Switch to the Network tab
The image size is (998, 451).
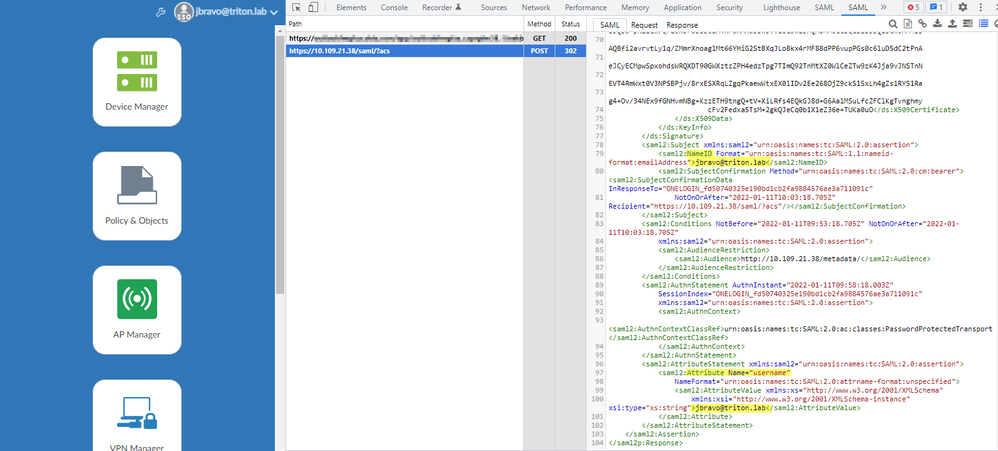click(535, 7)
